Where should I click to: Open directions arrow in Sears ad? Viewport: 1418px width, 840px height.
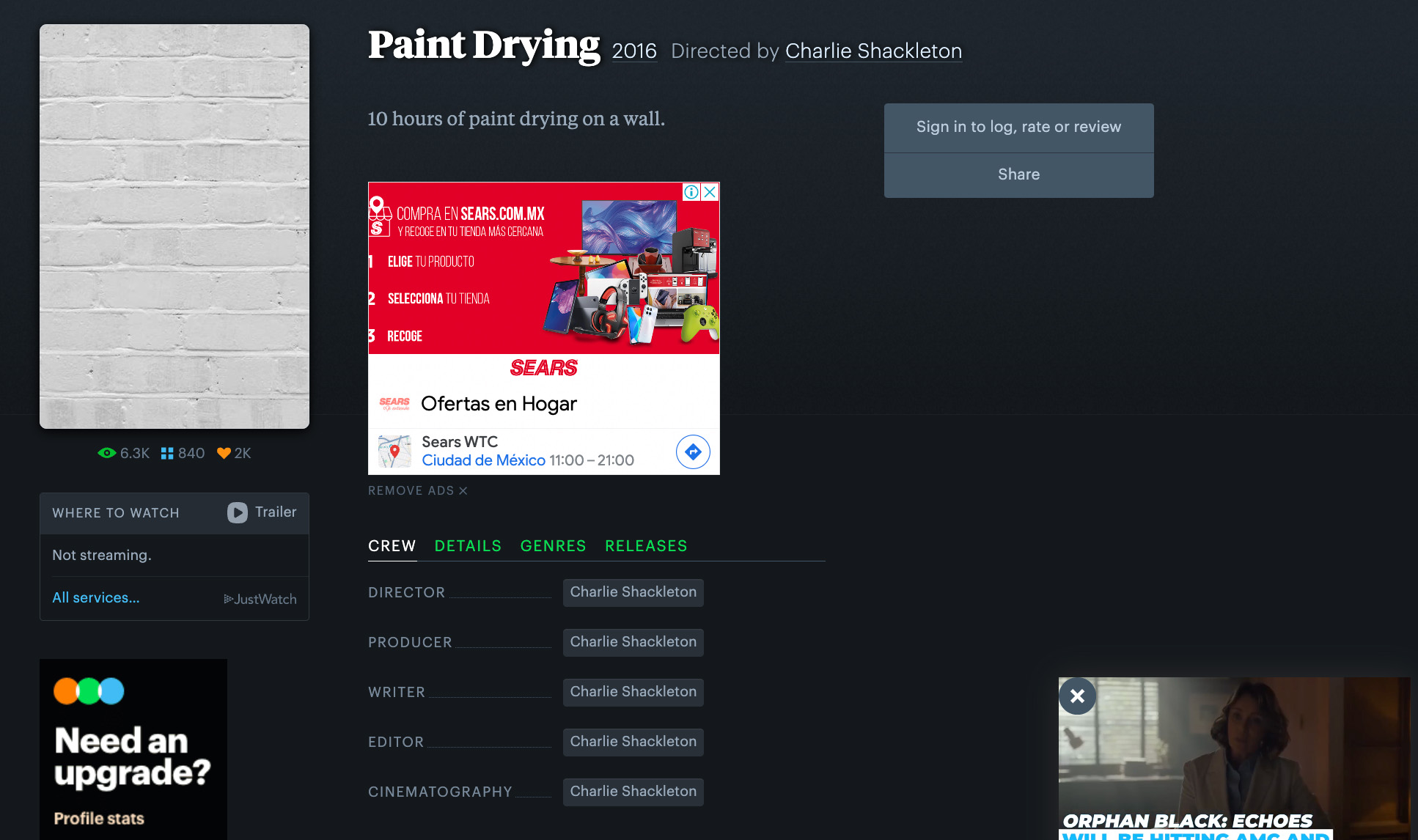coord(693,452)
